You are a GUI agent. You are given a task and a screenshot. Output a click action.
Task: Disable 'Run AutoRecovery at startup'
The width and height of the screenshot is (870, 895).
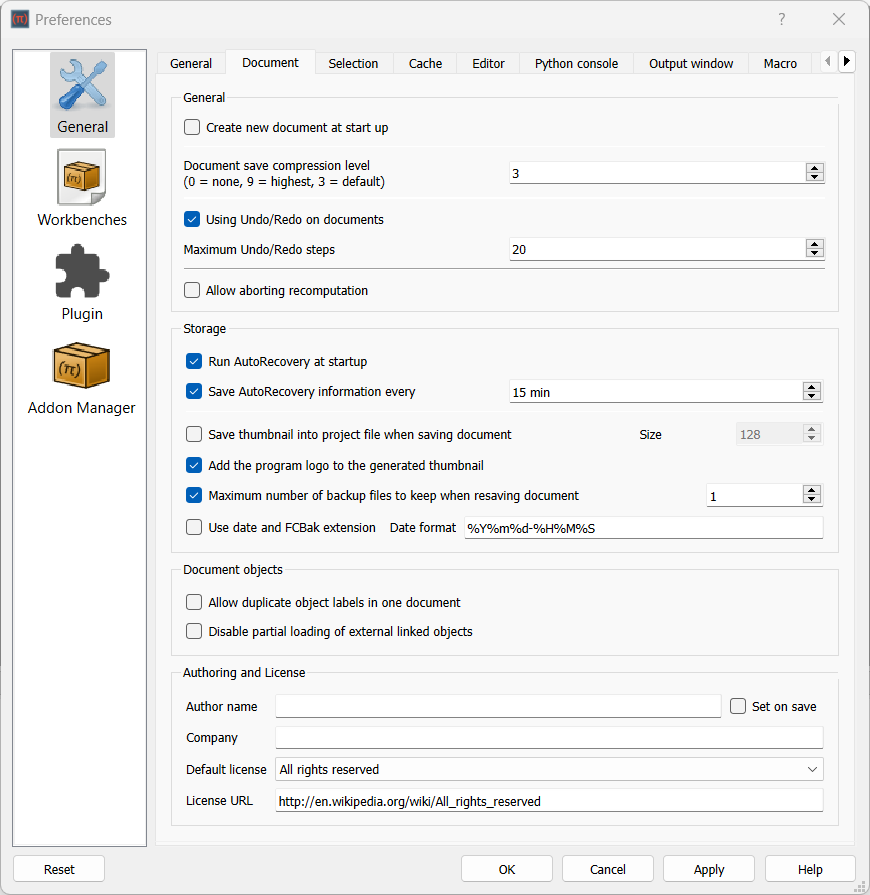[x=193, y=363]
